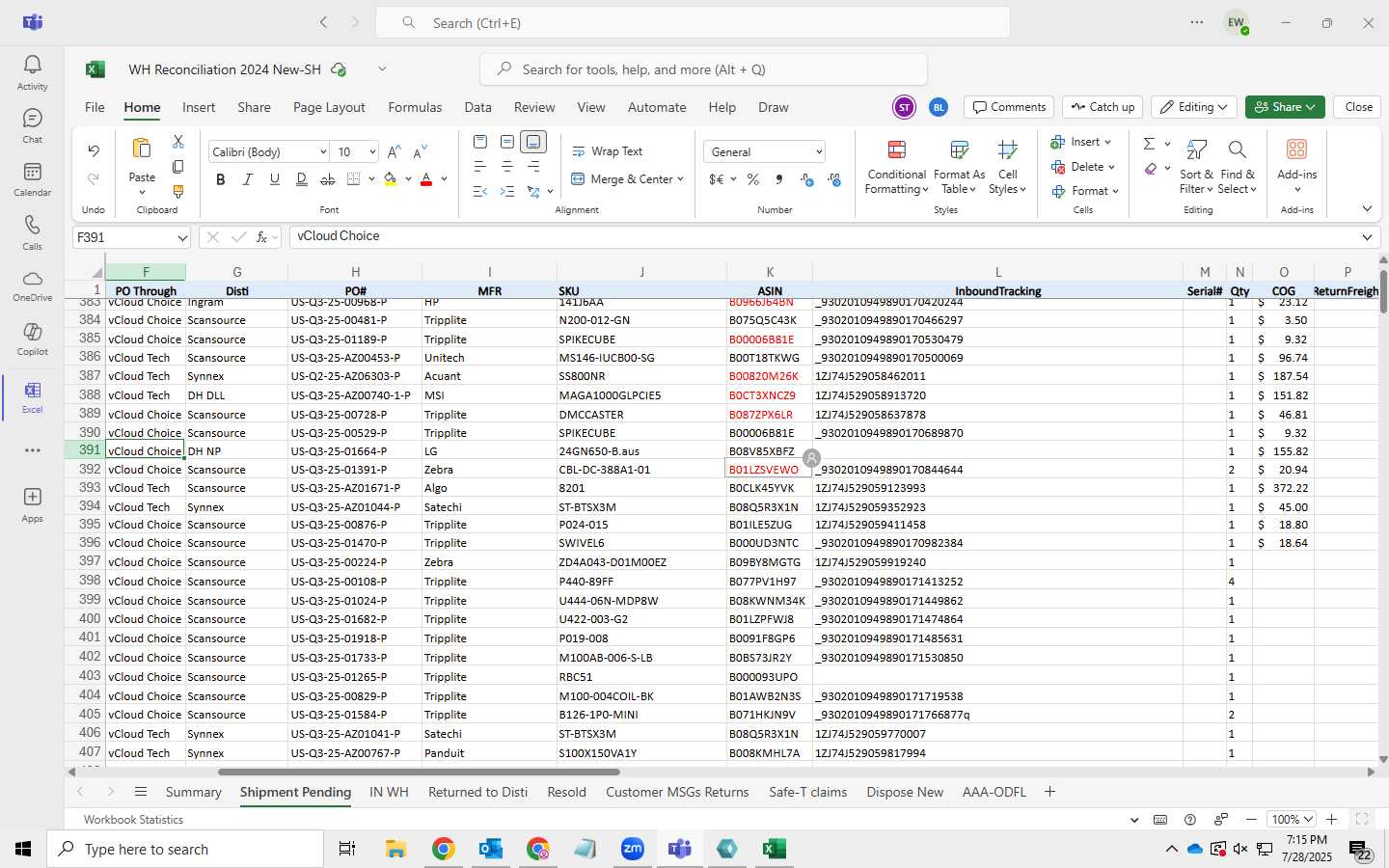Click the Paste clipboard icon

point(142,149)
